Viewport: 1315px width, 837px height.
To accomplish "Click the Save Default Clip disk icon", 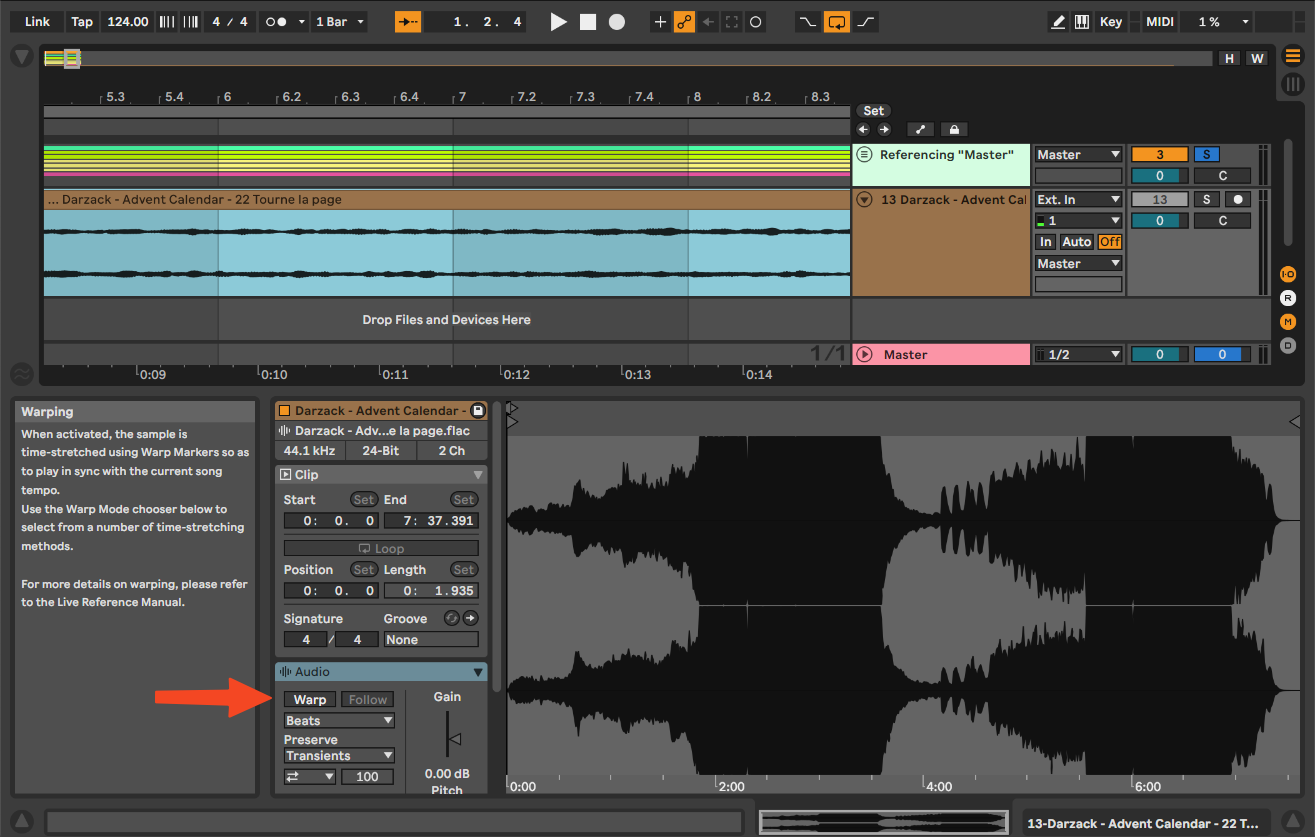I will tap(478, 411).
